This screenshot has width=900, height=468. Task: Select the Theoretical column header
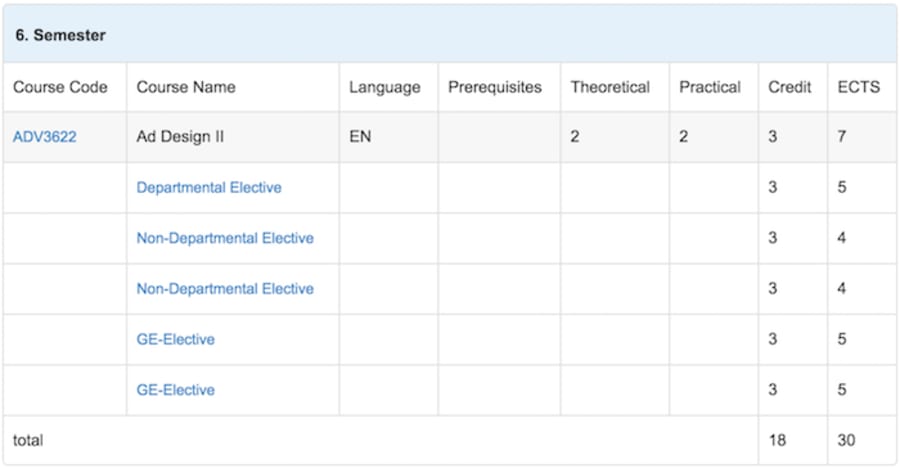(x=610, y=87)
